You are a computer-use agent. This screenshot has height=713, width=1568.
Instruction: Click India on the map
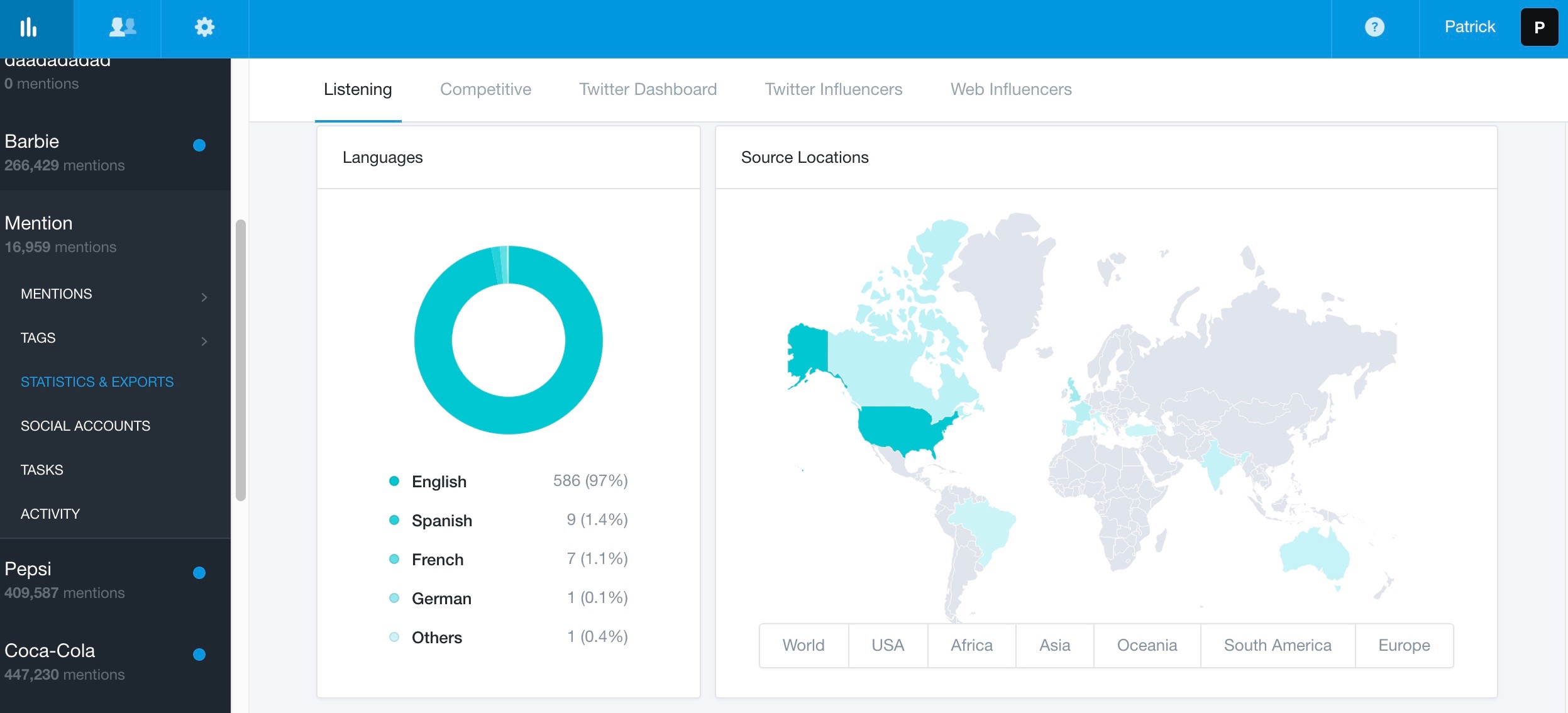click(1217, 464)
